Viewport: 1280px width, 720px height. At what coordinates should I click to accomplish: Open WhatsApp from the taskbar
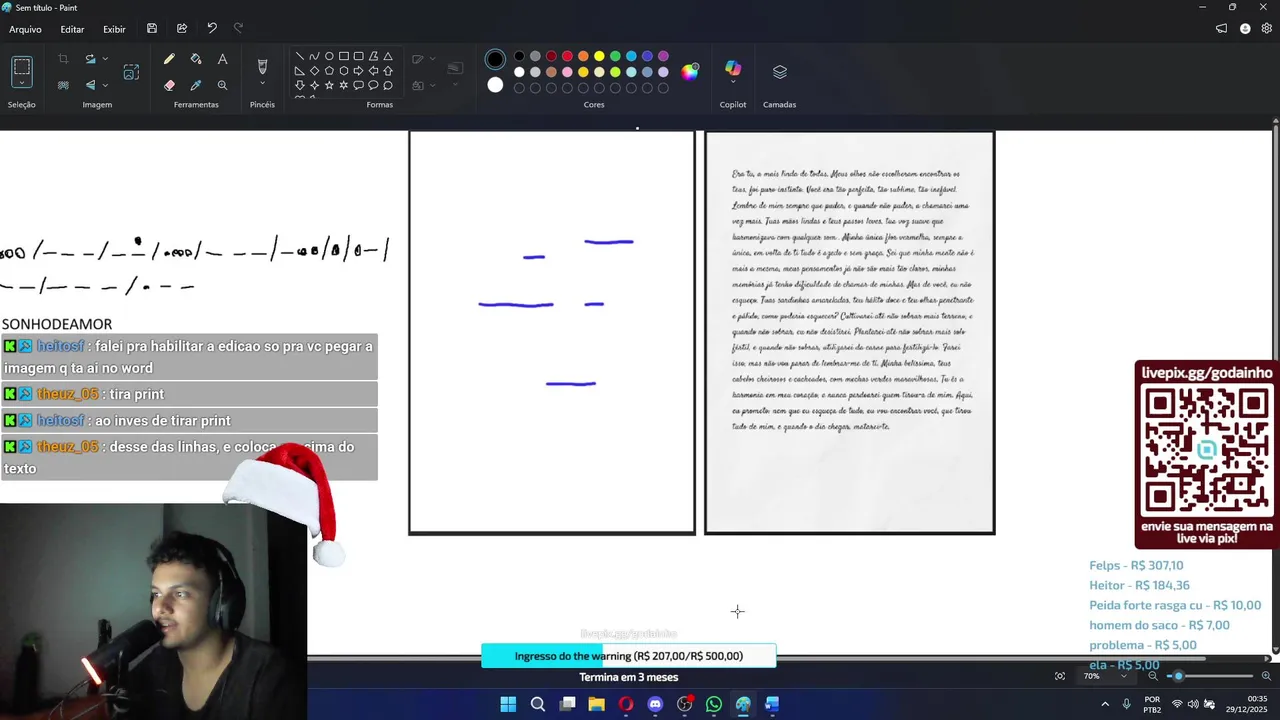pyautogui.click(x=714, y=704)
